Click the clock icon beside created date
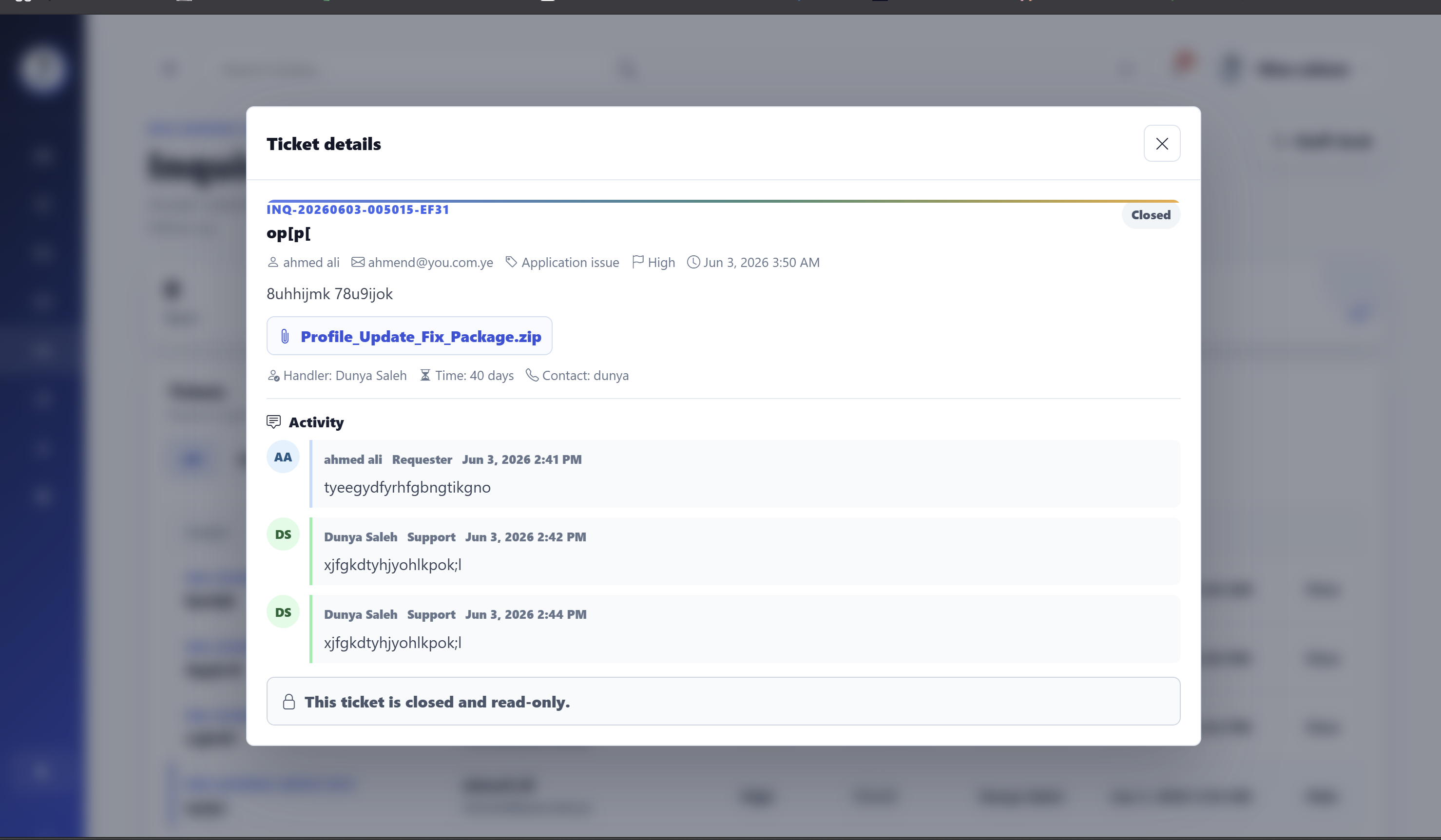The width and height of the screenshot is (1441, 840). point(693,262)
